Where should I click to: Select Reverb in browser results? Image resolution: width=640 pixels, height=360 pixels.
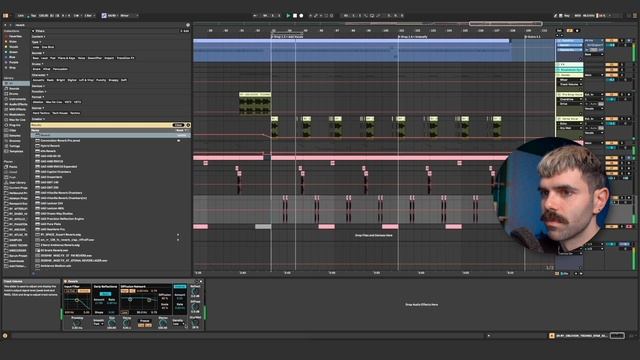coord(110,135)
